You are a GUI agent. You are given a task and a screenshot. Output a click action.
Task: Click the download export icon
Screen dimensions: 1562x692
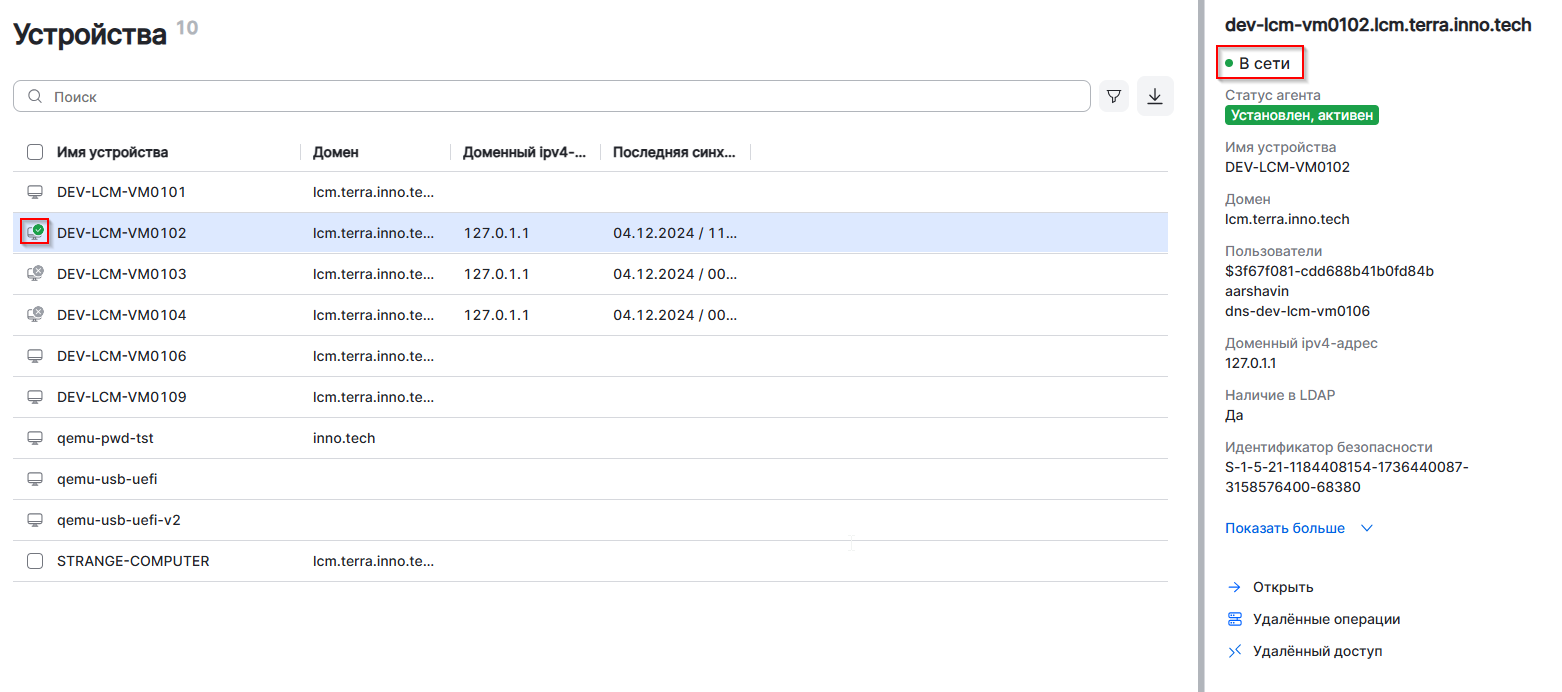pos(1155,96)
